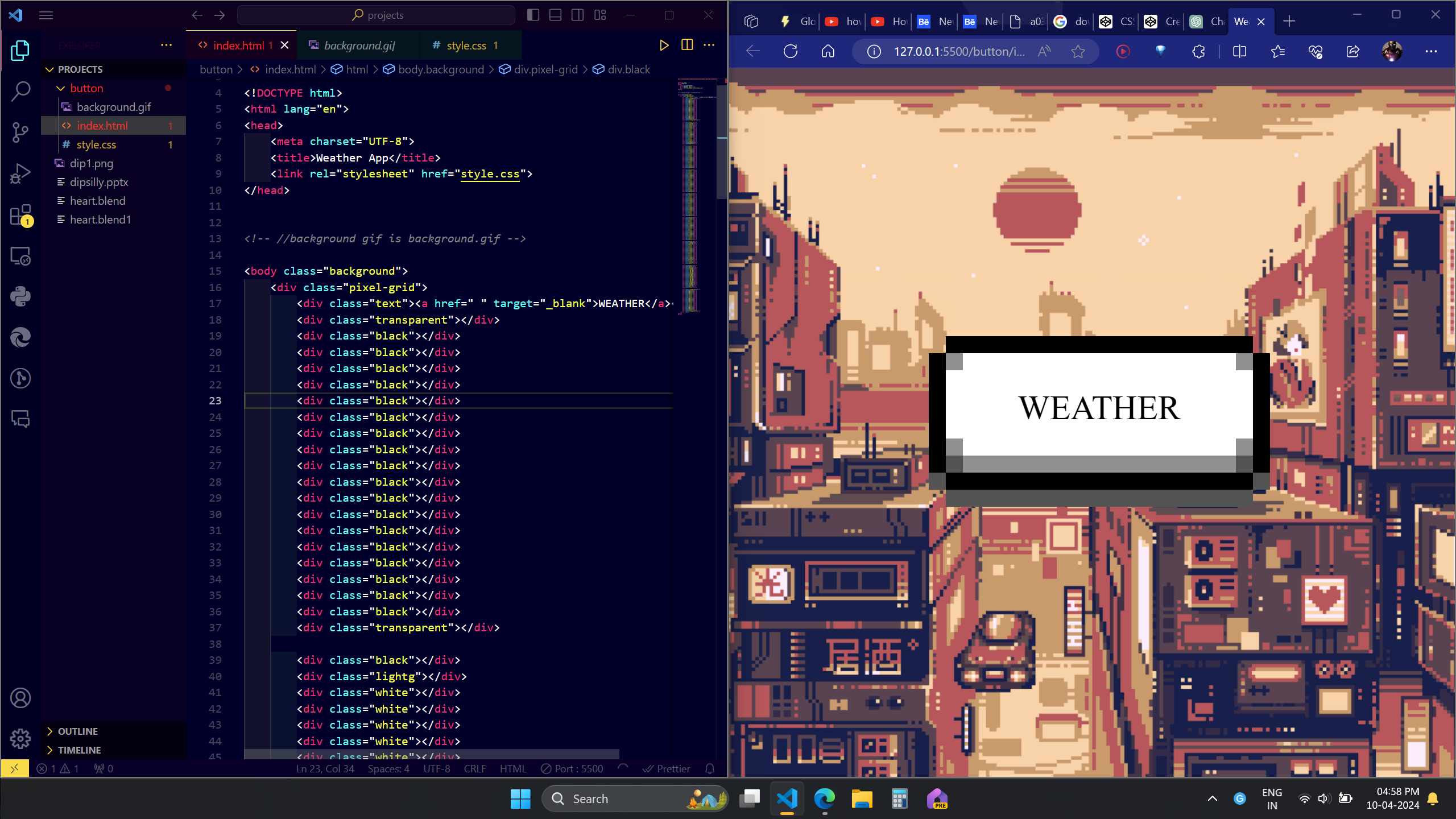Screen dimensions: 1456x819
Task: Click the WEATHER link in the browser page
Action: point(1099,408)
